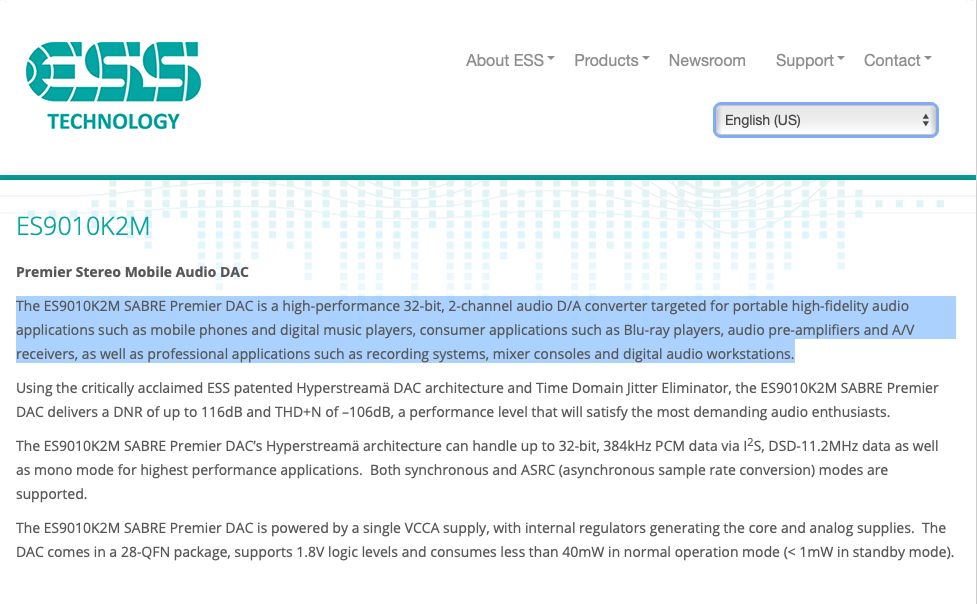977x604 pixels.
Task: Expand the Products dropdown menu
Action: 611,60
